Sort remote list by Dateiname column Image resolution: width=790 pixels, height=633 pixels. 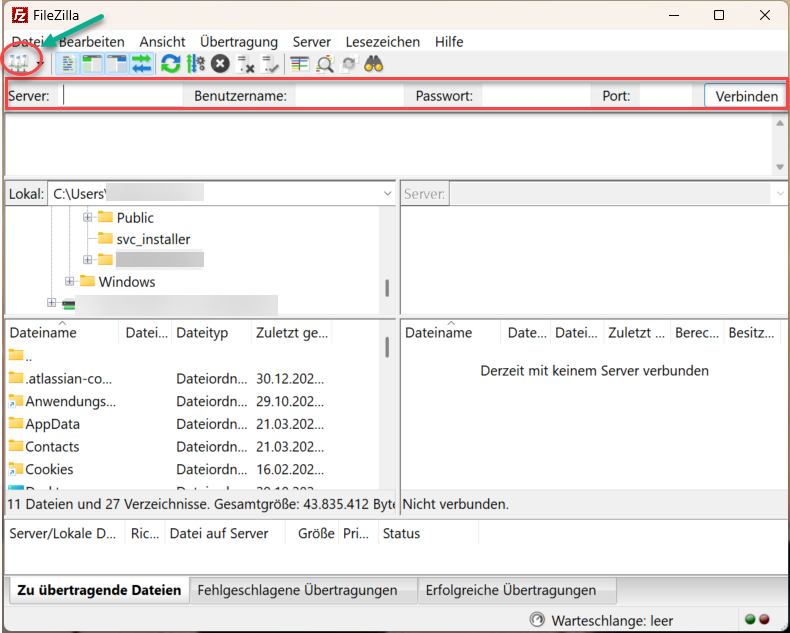click(x=450, y=333)
